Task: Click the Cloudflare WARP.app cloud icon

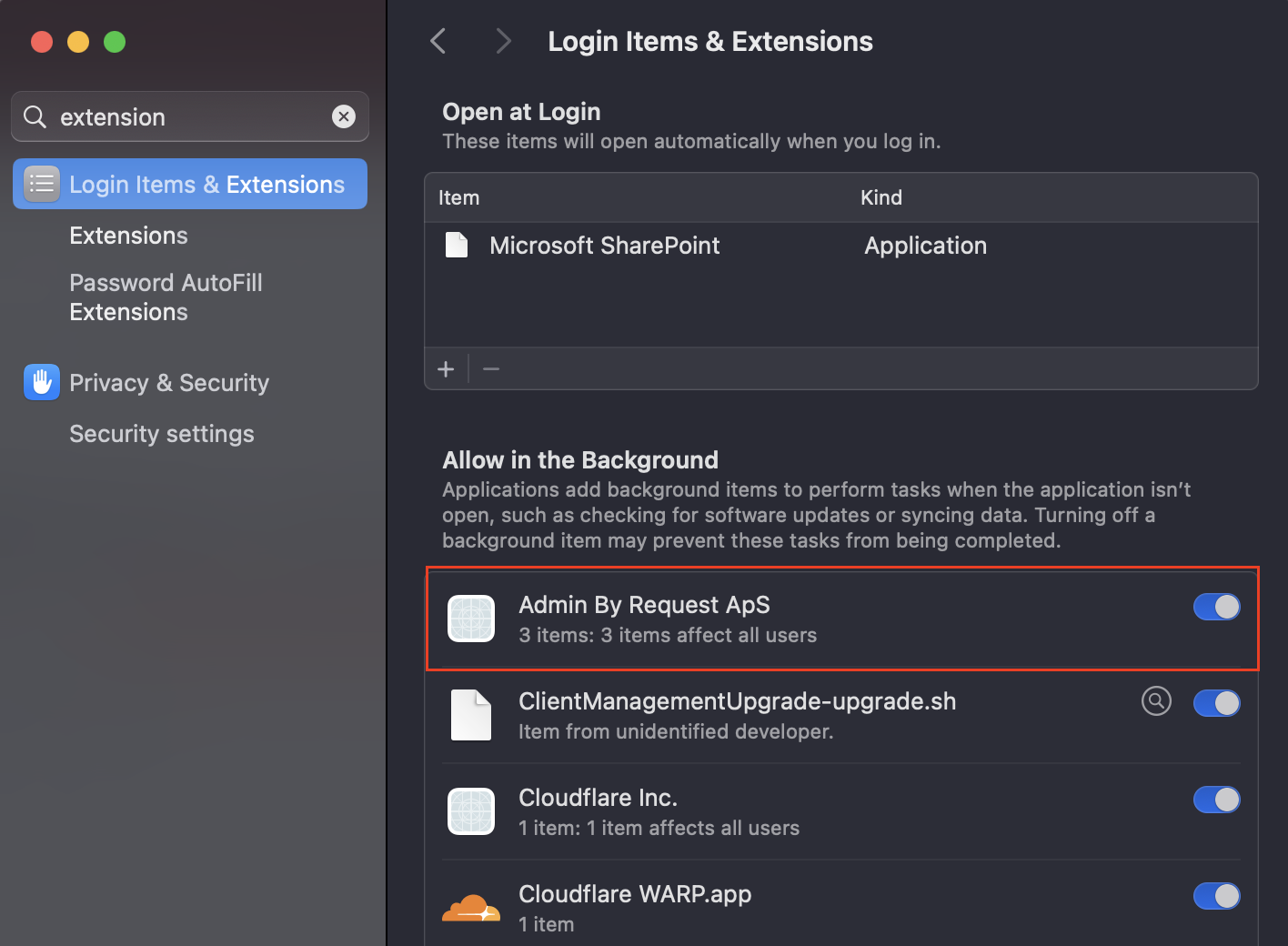Action: click(471, 908)
